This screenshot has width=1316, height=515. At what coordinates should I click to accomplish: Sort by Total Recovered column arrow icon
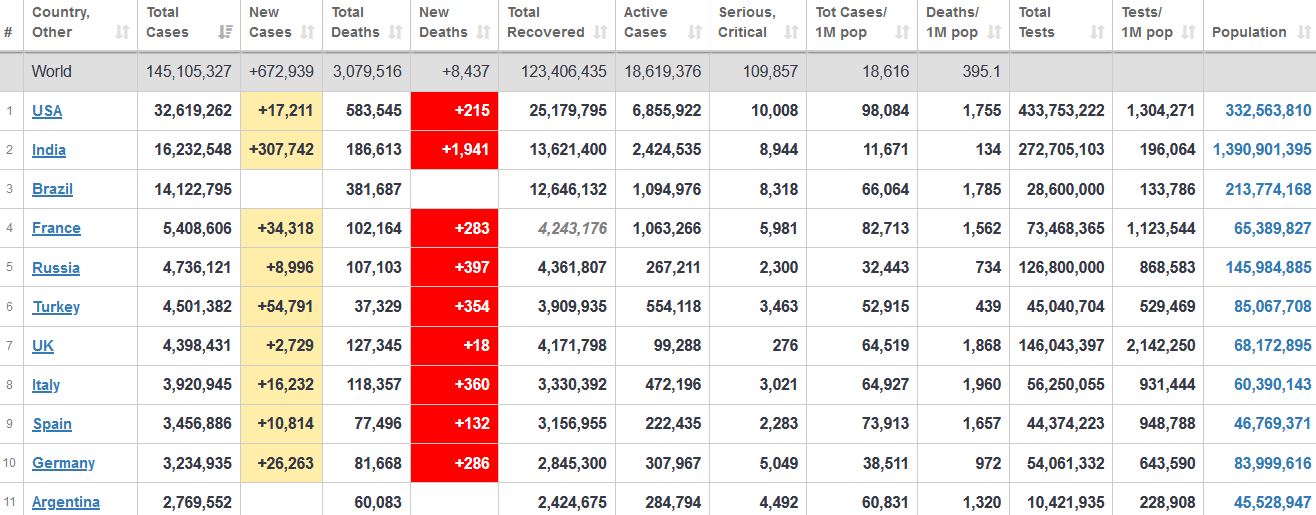[601, 32]
